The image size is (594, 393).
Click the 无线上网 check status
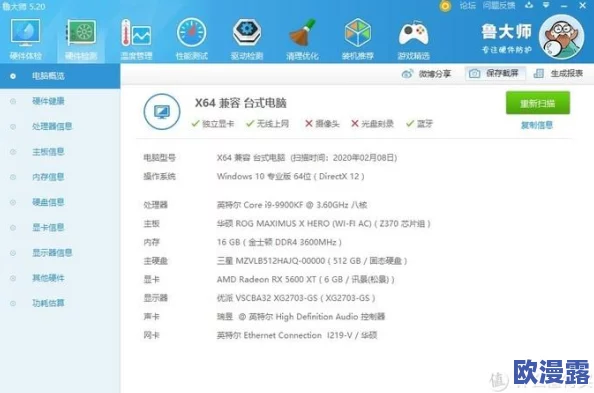click(x=267, y=124)
